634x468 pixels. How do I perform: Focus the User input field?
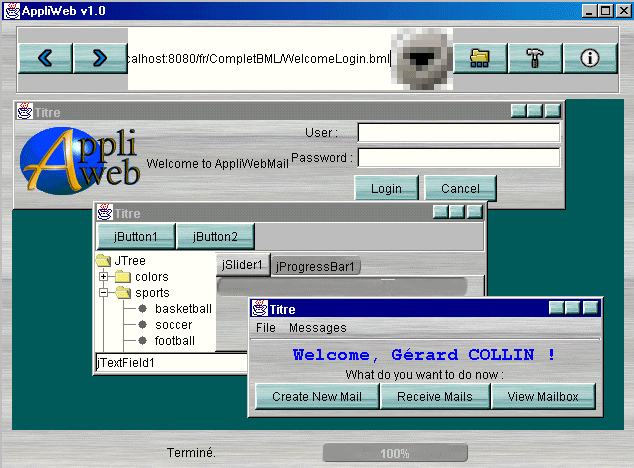459,133
